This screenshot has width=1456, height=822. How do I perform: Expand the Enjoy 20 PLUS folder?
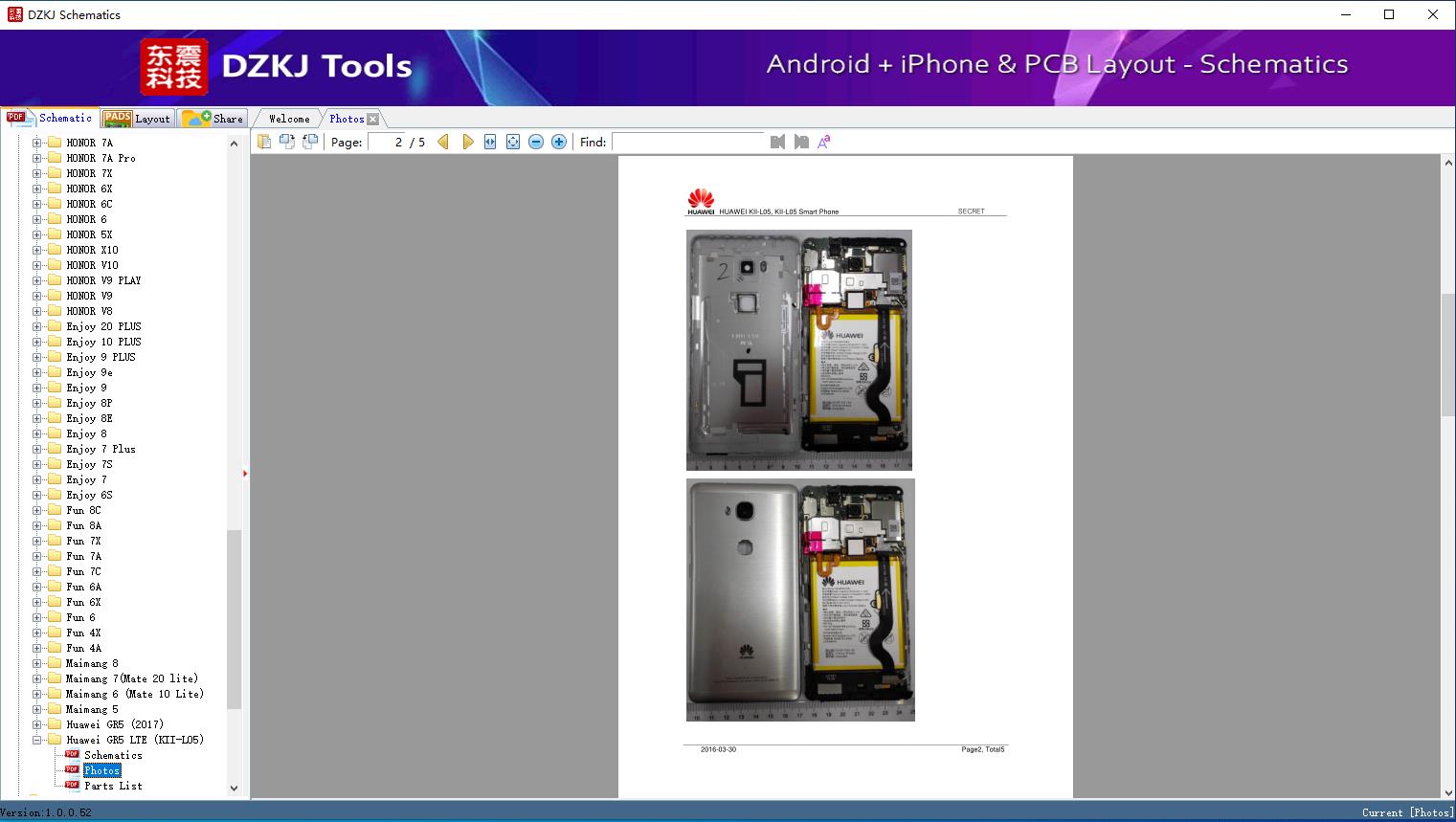[x=36, y=326]
